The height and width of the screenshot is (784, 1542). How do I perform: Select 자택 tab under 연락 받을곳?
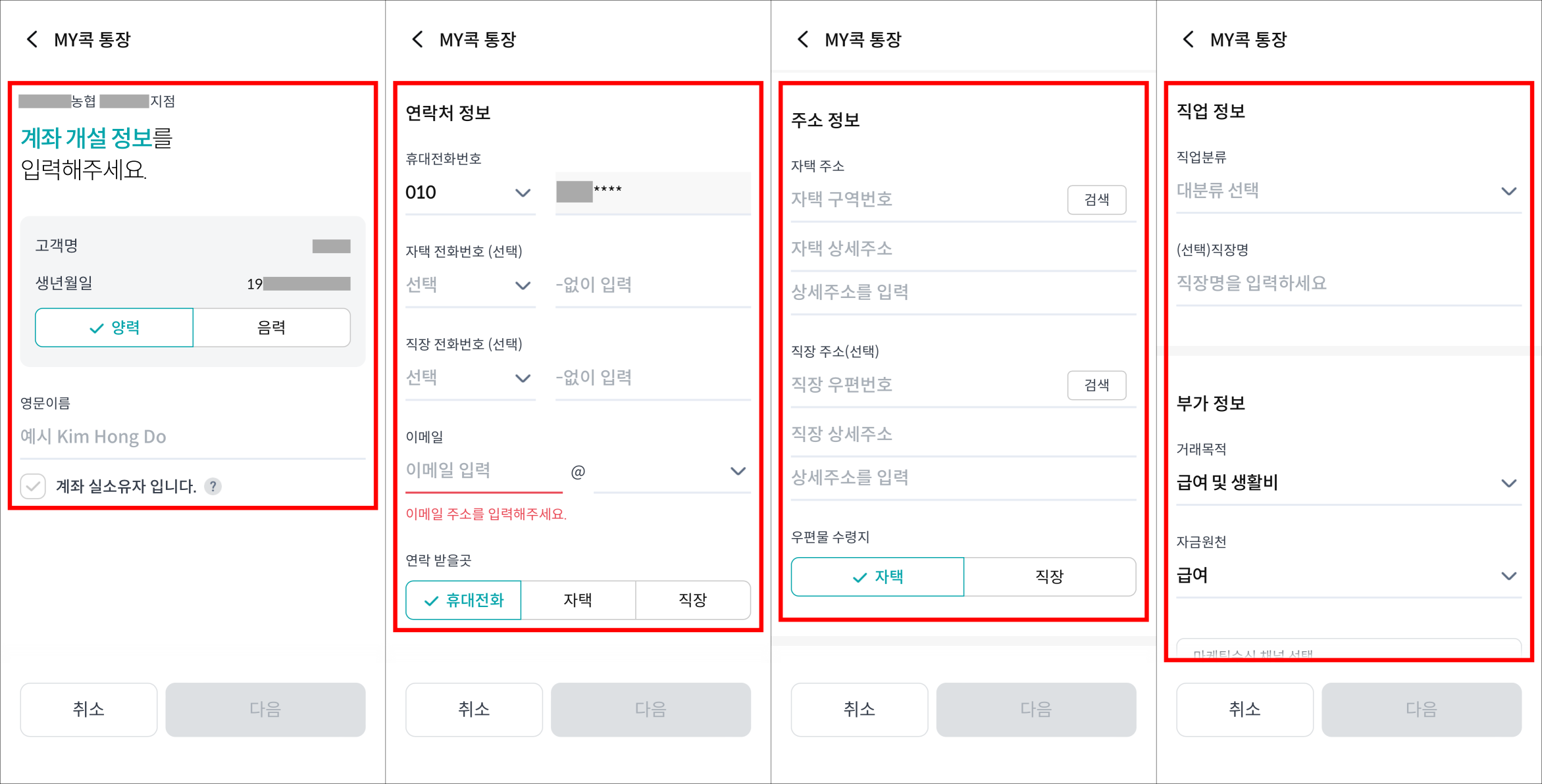(x=578, y=600)
